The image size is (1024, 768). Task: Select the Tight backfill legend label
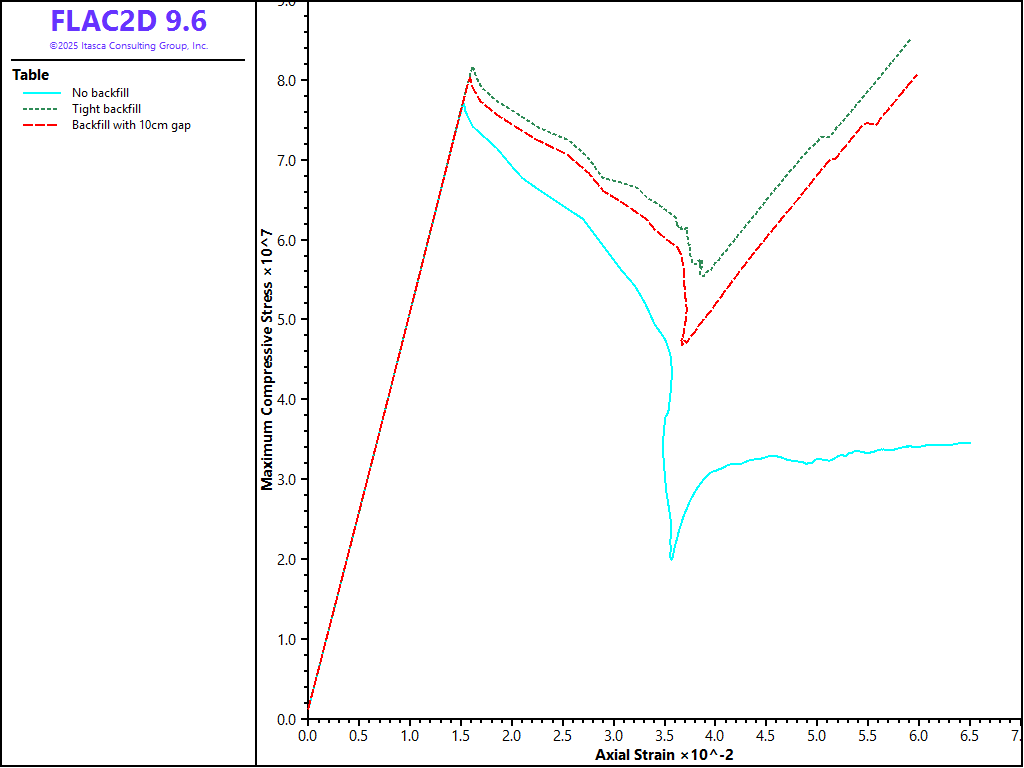click(106, 109)
